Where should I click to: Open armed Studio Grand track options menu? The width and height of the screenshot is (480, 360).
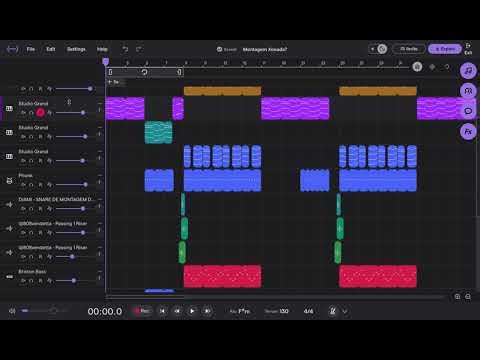click(99, 110)
